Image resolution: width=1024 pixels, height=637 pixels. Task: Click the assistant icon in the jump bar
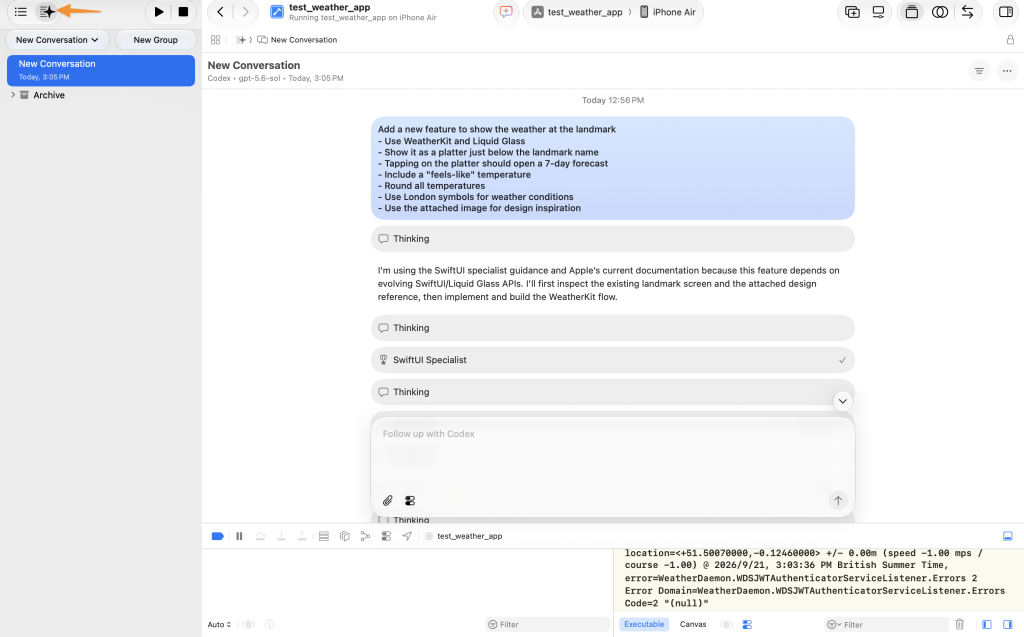(x=241, y=40)
